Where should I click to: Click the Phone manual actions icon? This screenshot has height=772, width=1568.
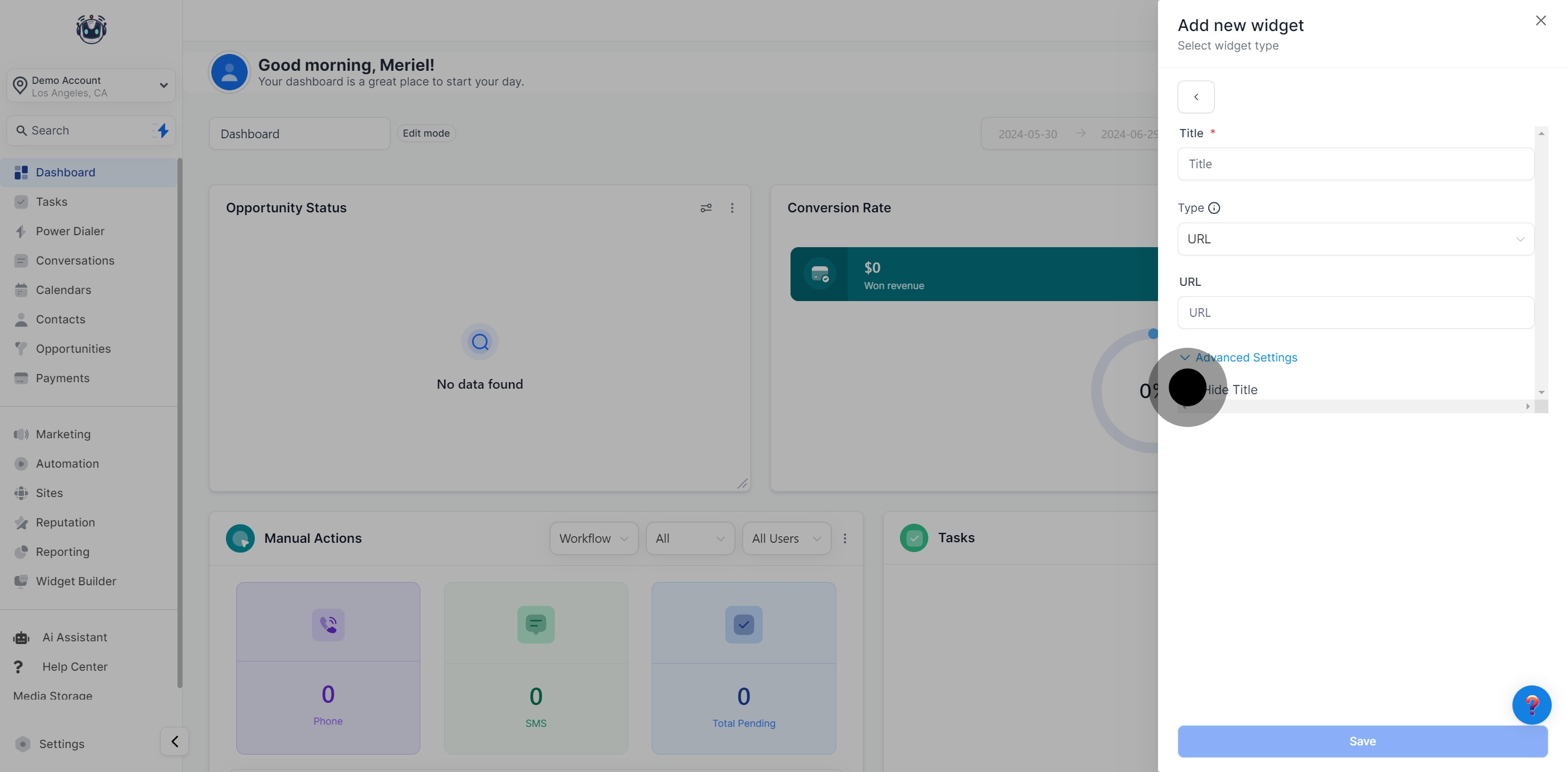pos(328,624)
